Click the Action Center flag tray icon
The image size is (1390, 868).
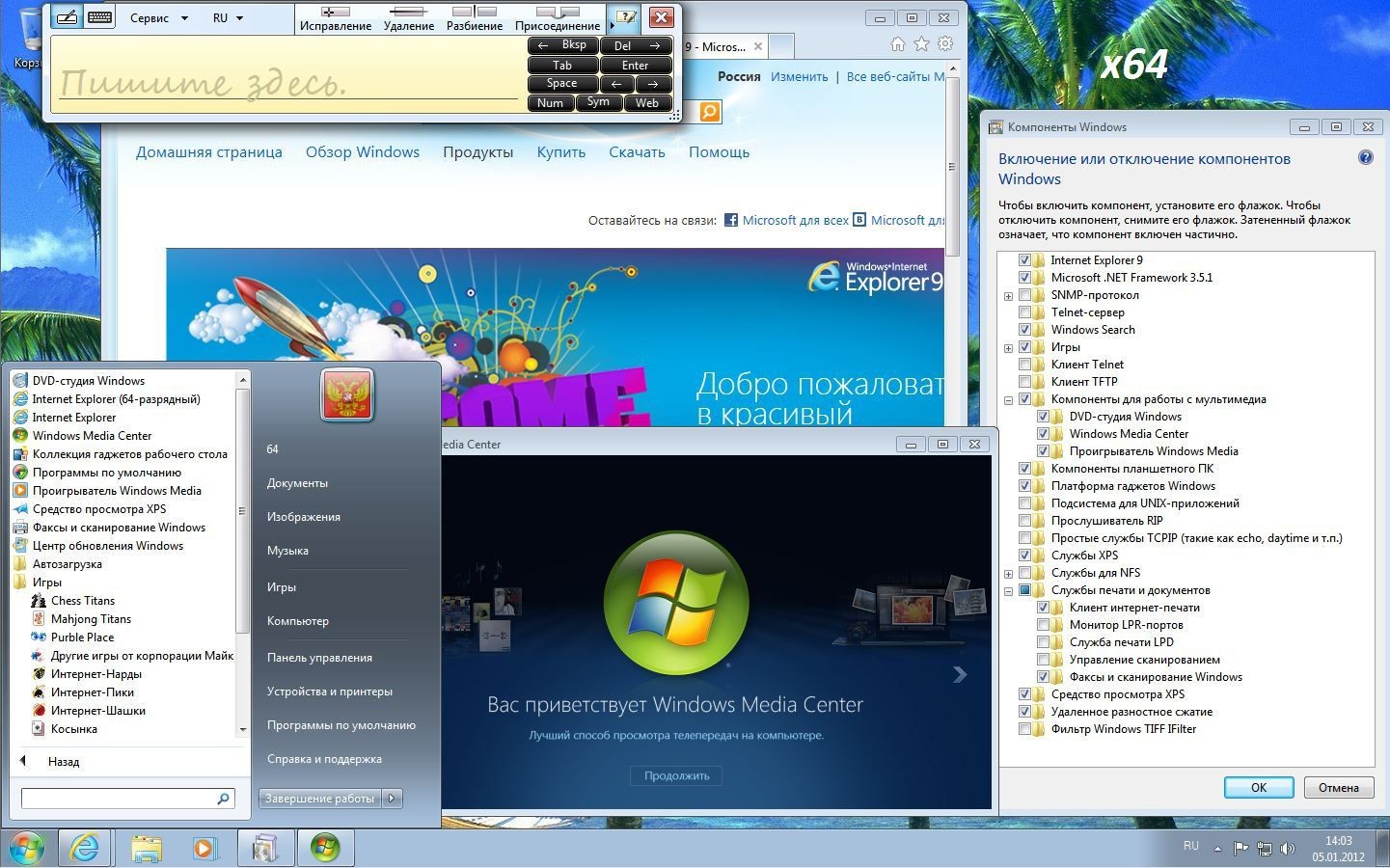pos(1241,849)
